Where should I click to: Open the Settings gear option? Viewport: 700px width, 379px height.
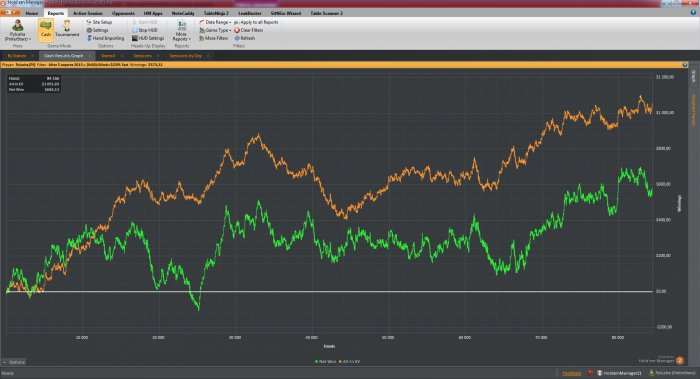point(97,30)
